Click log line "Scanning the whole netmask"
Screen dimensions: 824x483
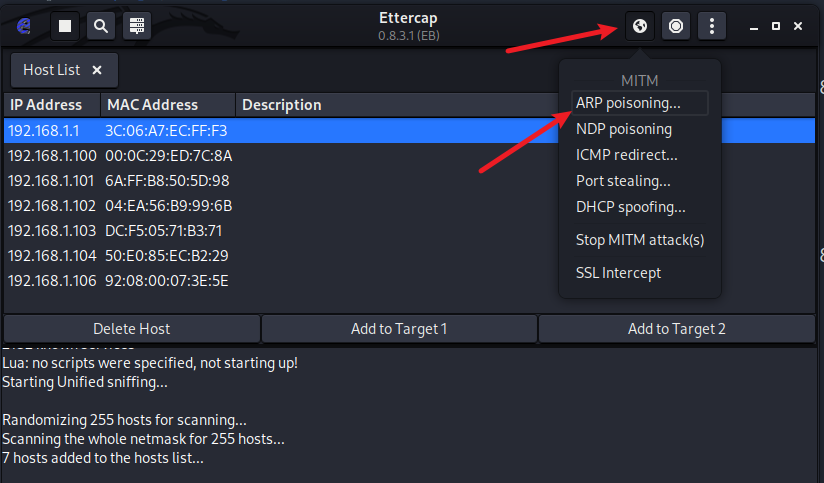point(143,439)
